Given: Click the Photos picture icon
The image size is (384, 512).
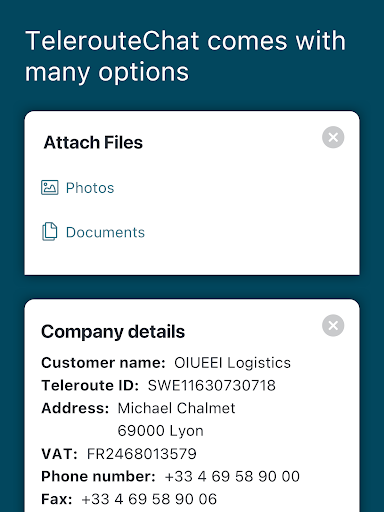Looking at the screenshot, I should pyautogui.click(x=50, y=187).
